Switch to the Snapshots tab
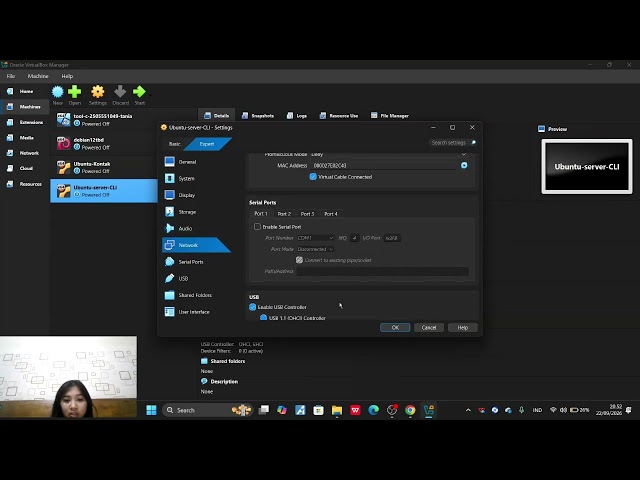The image size is (640, 480). point(258,116)
